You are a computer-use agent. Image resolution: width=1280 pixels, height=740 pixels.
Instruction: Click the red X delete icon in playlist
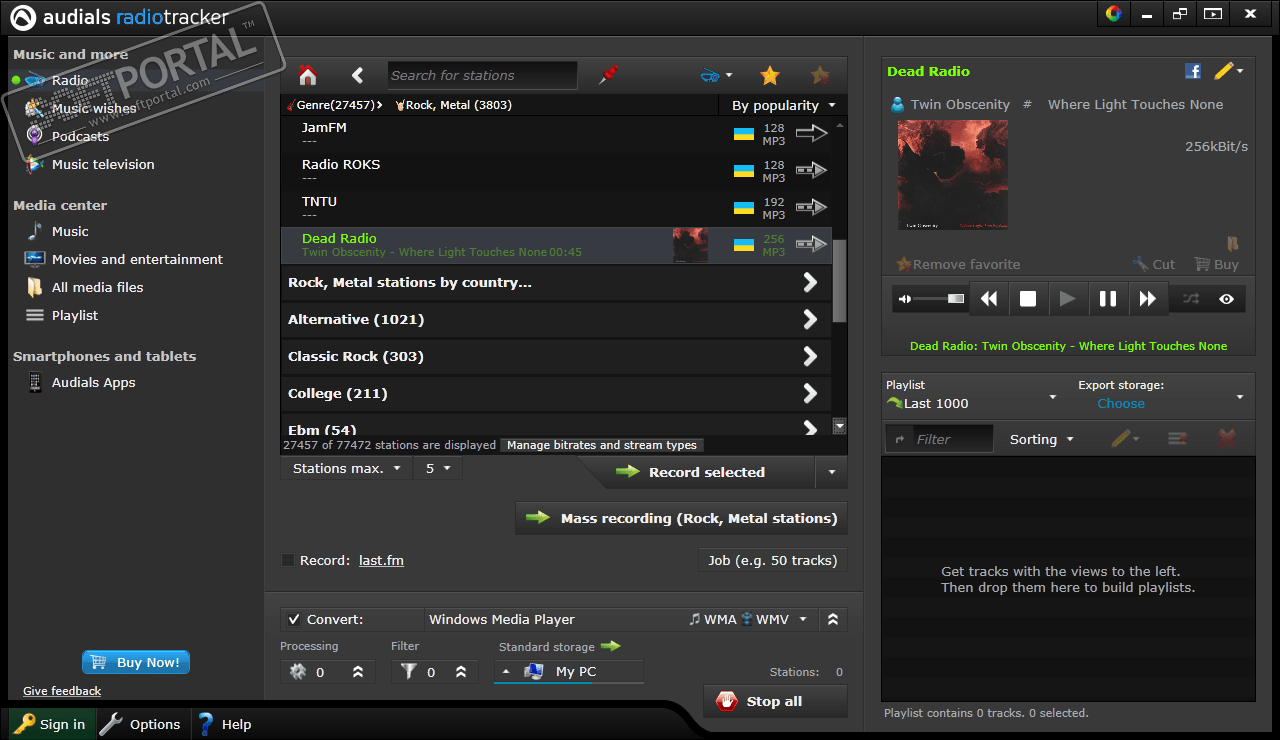1227,439
